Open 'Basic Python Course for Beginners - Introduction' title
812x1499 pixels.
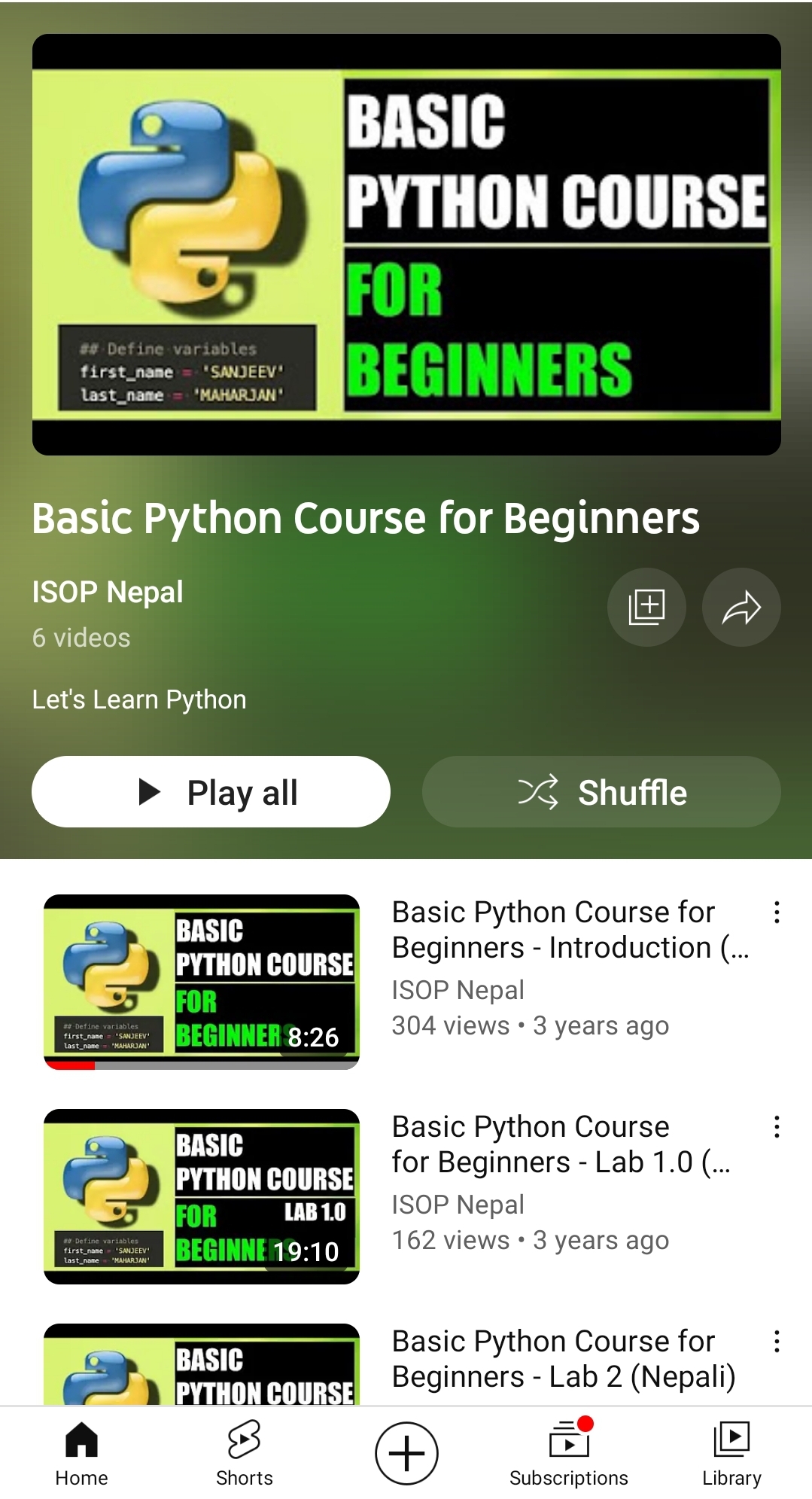[570, 930]
